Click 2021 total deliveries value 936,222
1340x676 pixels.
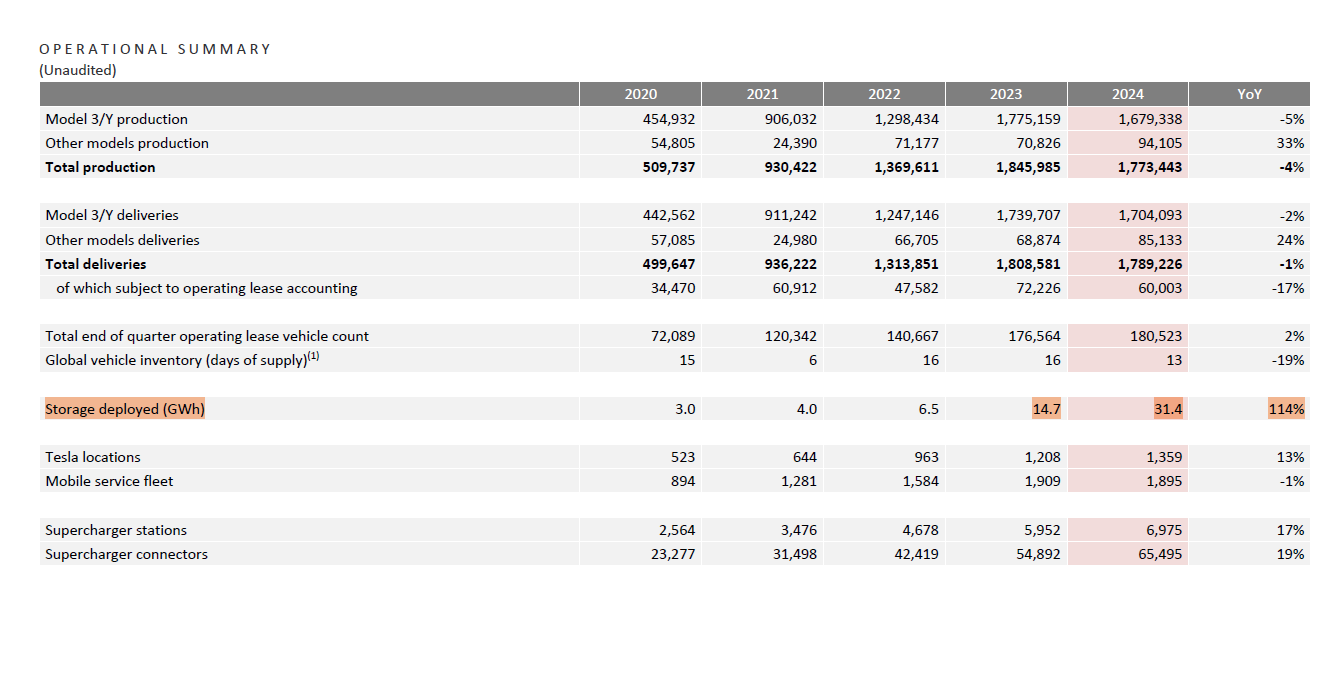tap(791, 264)
